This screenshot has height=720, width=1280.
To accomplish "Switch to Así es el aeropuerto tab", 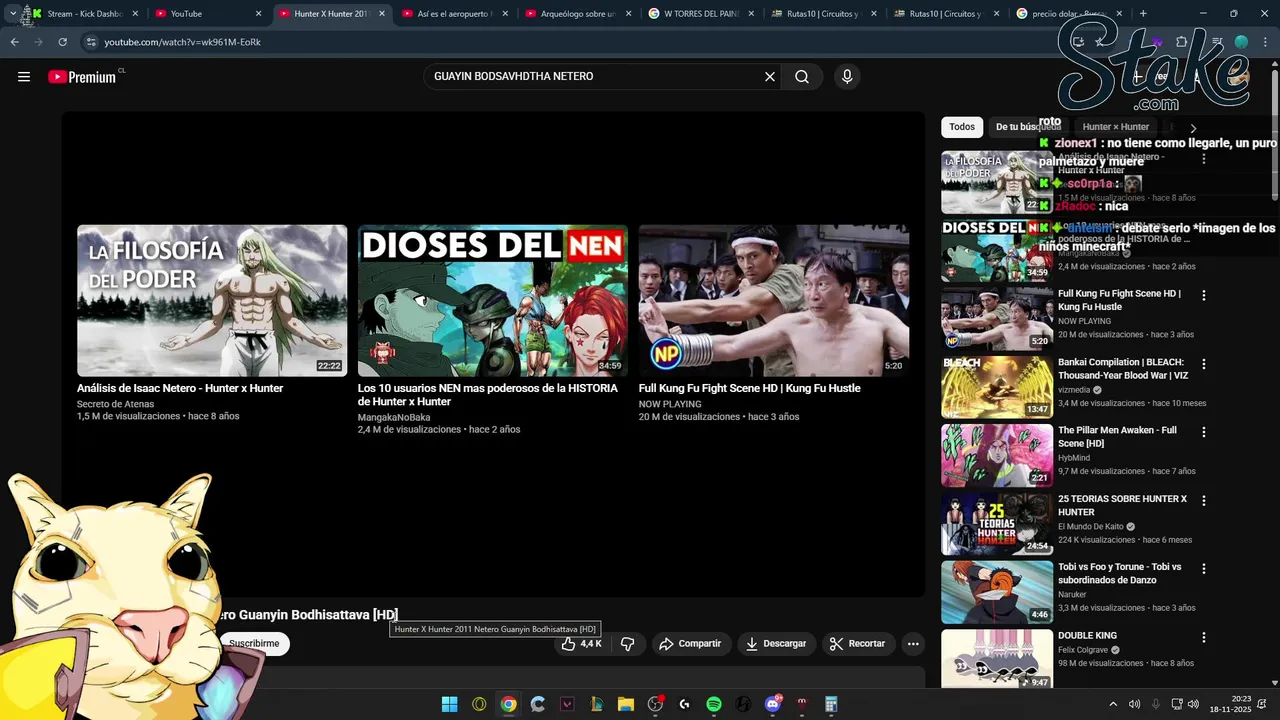I will (455, 14).
